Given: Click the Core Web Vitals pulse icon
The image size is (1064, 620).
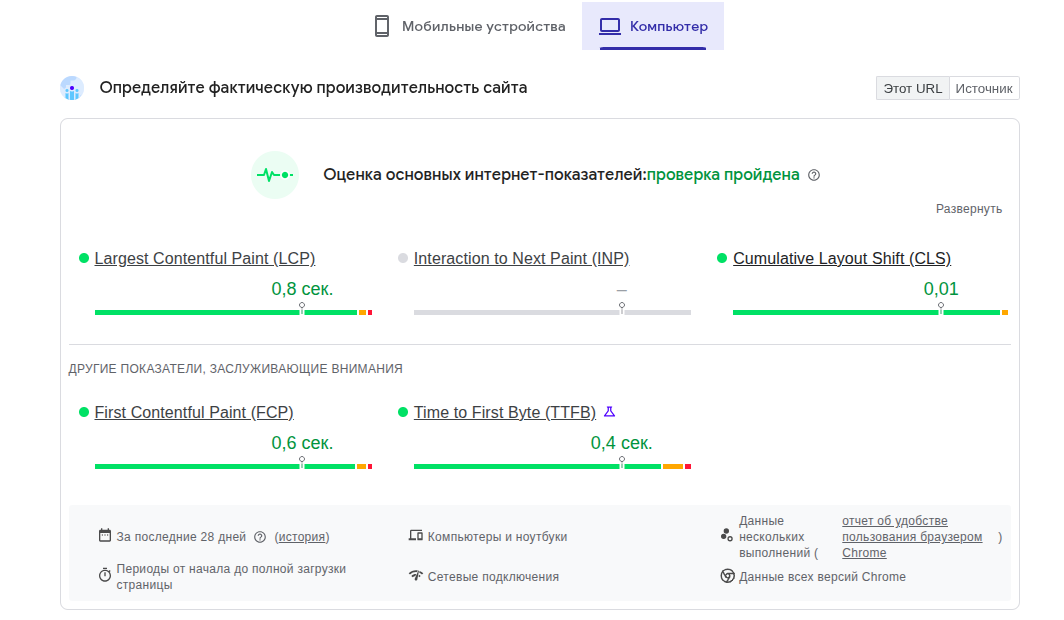Looking at the screenshot, I should pyautogui.click(x=275, y=175).
